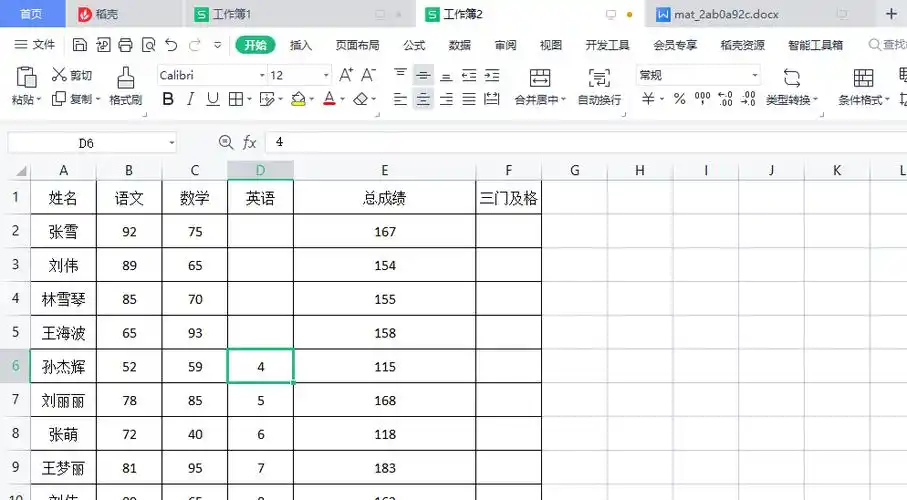Expand the 复制 copy options arrow
Image resolution: width=907 pixels, height=500 pixels.
tap(98, 100)
